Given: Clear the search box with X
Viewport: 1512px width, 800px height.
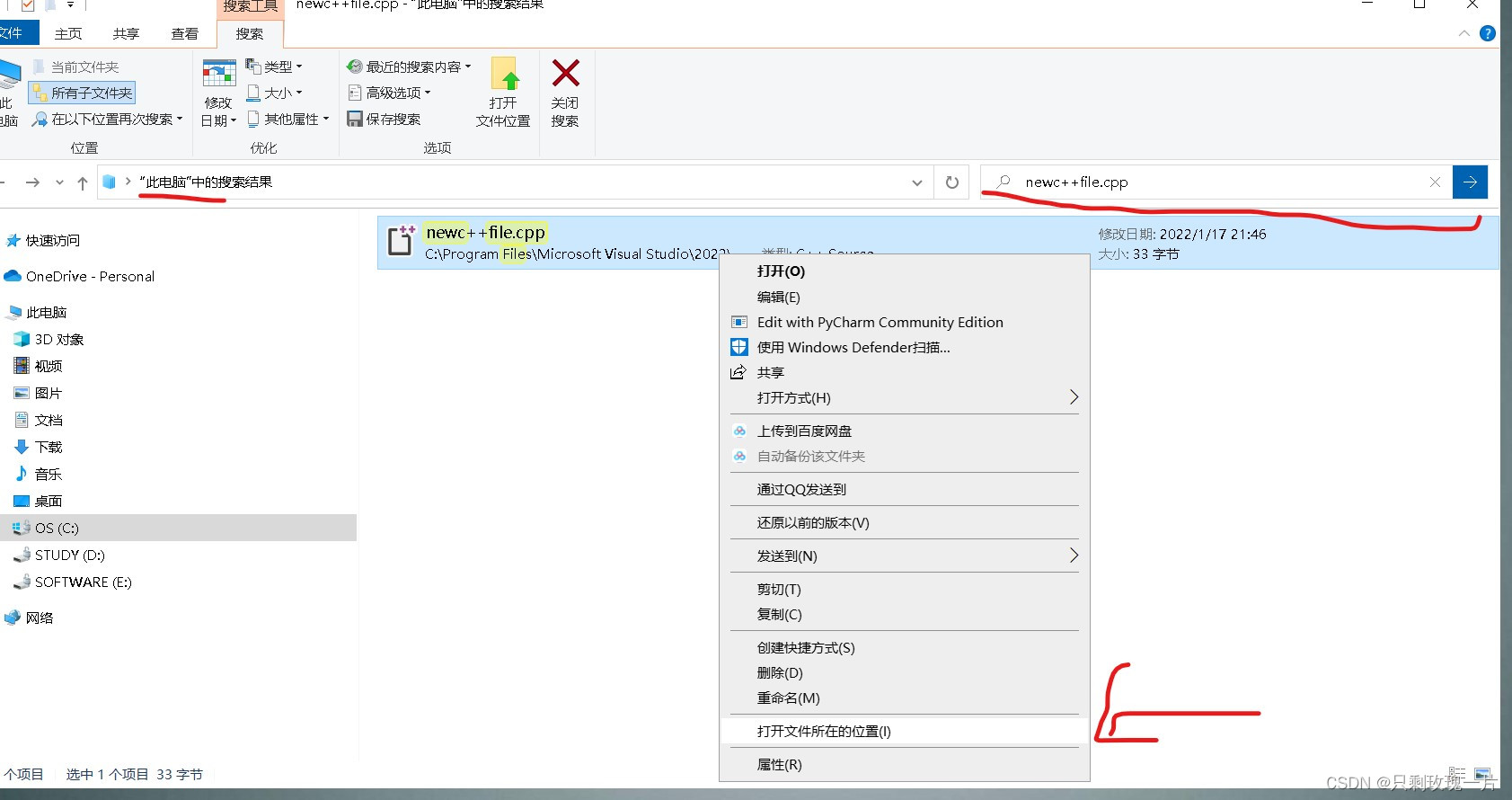Looking at the screenshot, I should tap(1435, 182).
